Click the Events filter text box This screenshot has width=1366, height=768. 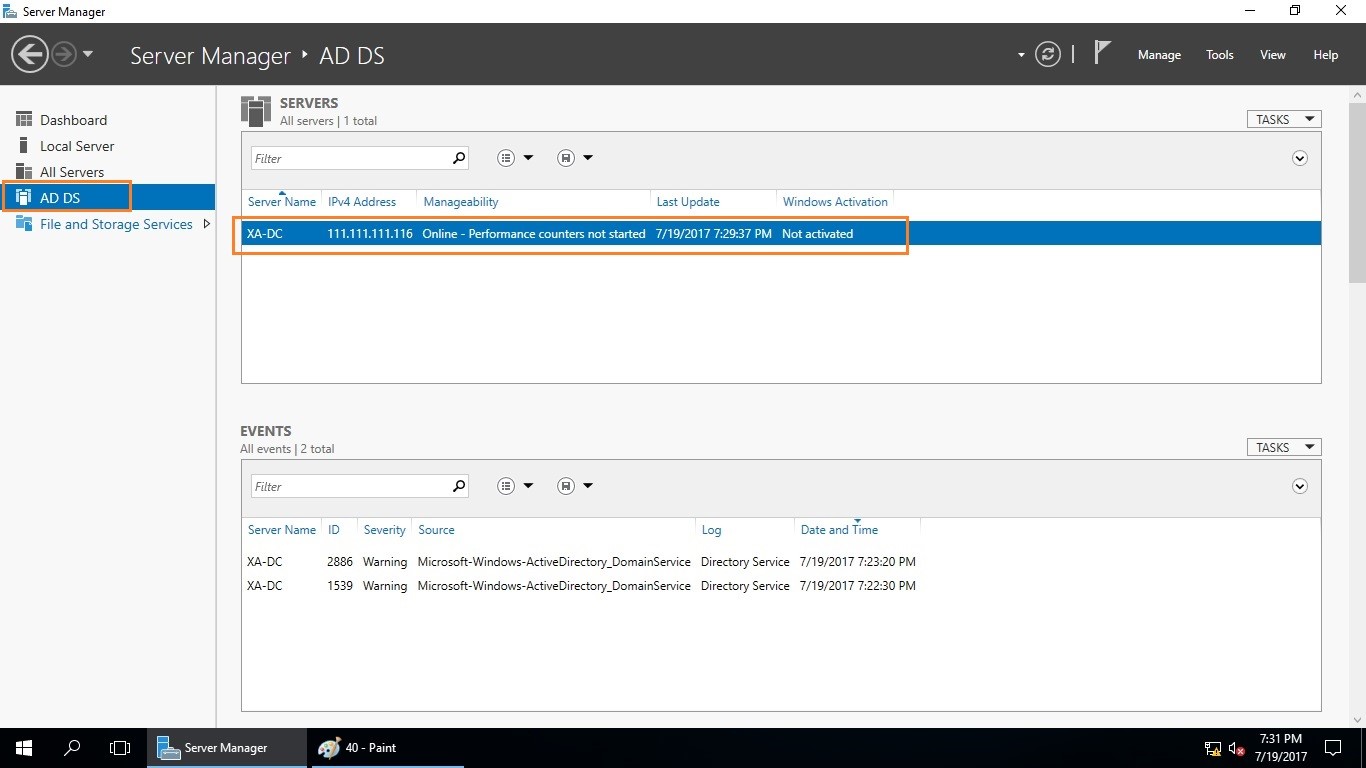pyautogui.click(x=349, y=486)
